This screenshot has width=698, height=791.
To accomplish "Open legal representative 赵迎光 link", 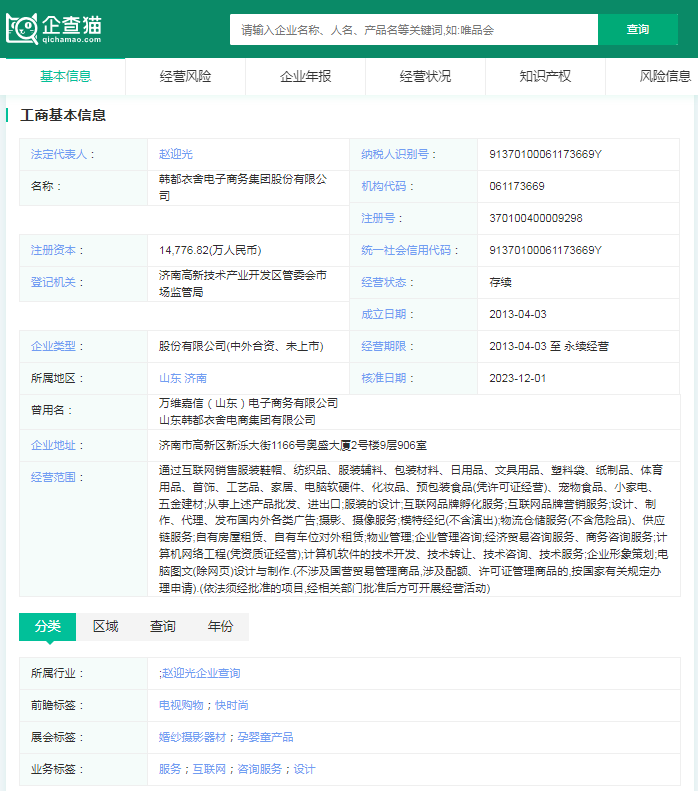I will (x=176, y=154).
